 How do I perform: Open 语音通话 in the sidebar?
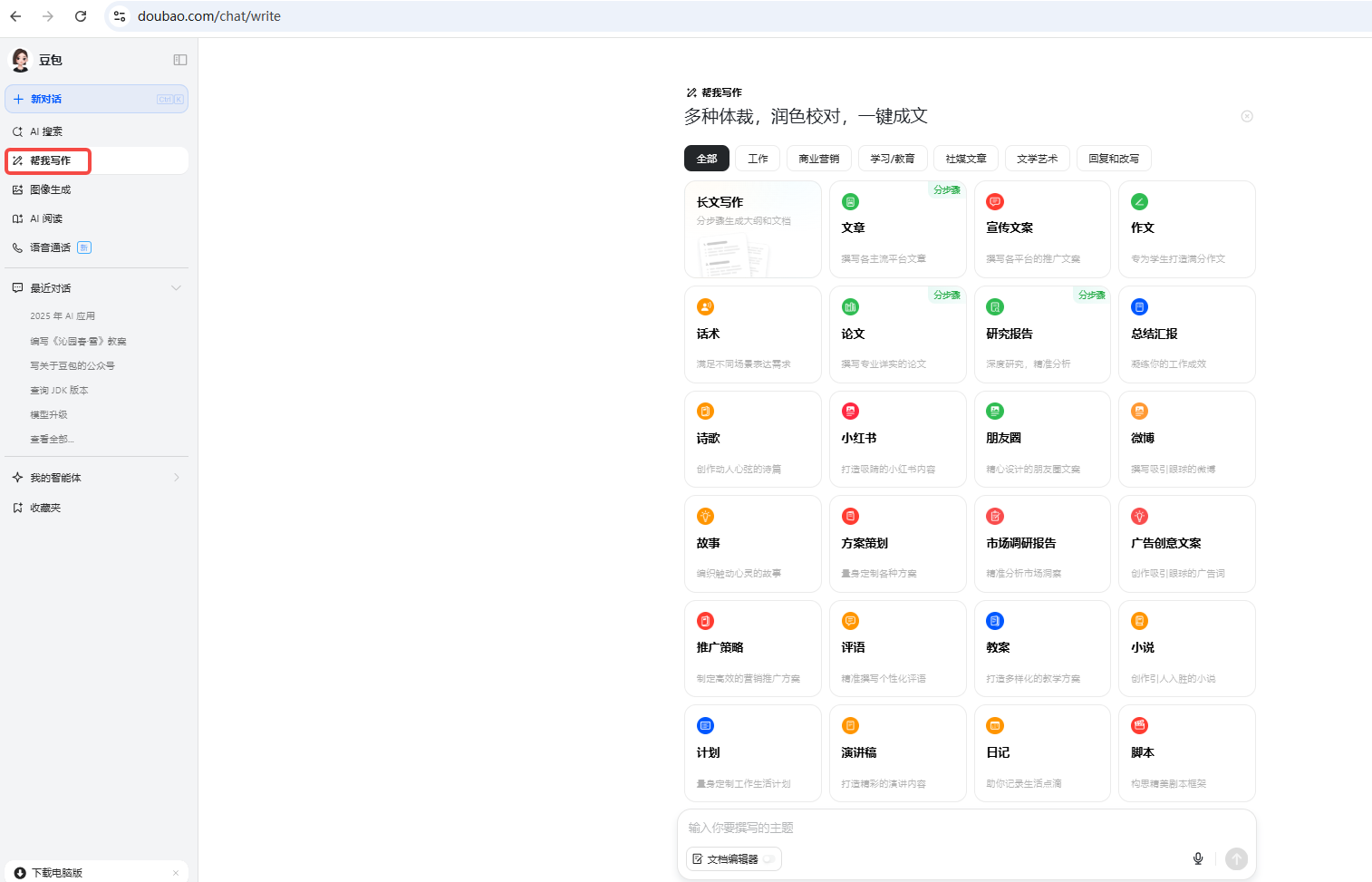[x=96, y=247]
